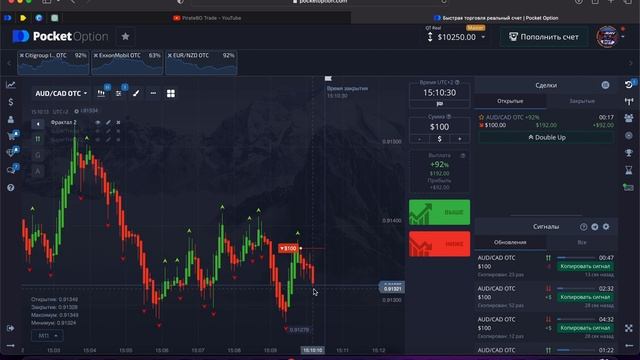Open social trading people icon in right sidebar
The image size is (640, 360).
(x=629, y=118)
